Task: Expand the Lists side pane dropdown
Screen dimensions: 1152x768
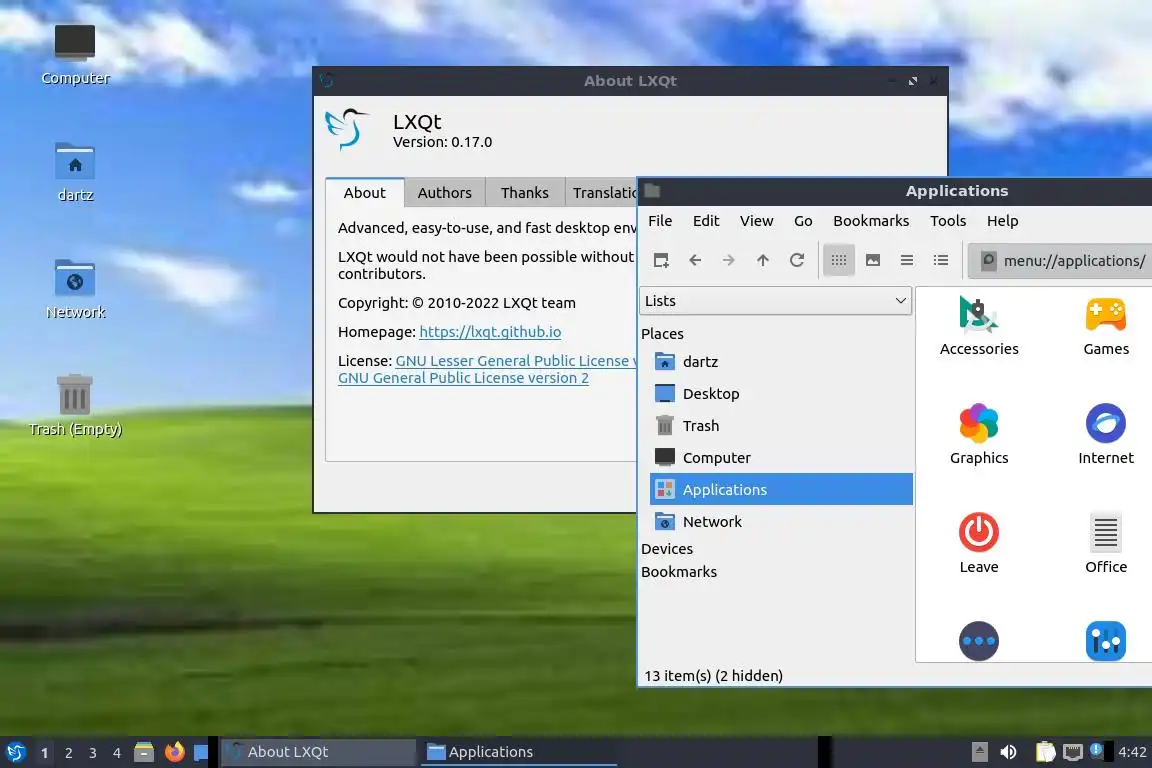Action: [x=775, y=301]
